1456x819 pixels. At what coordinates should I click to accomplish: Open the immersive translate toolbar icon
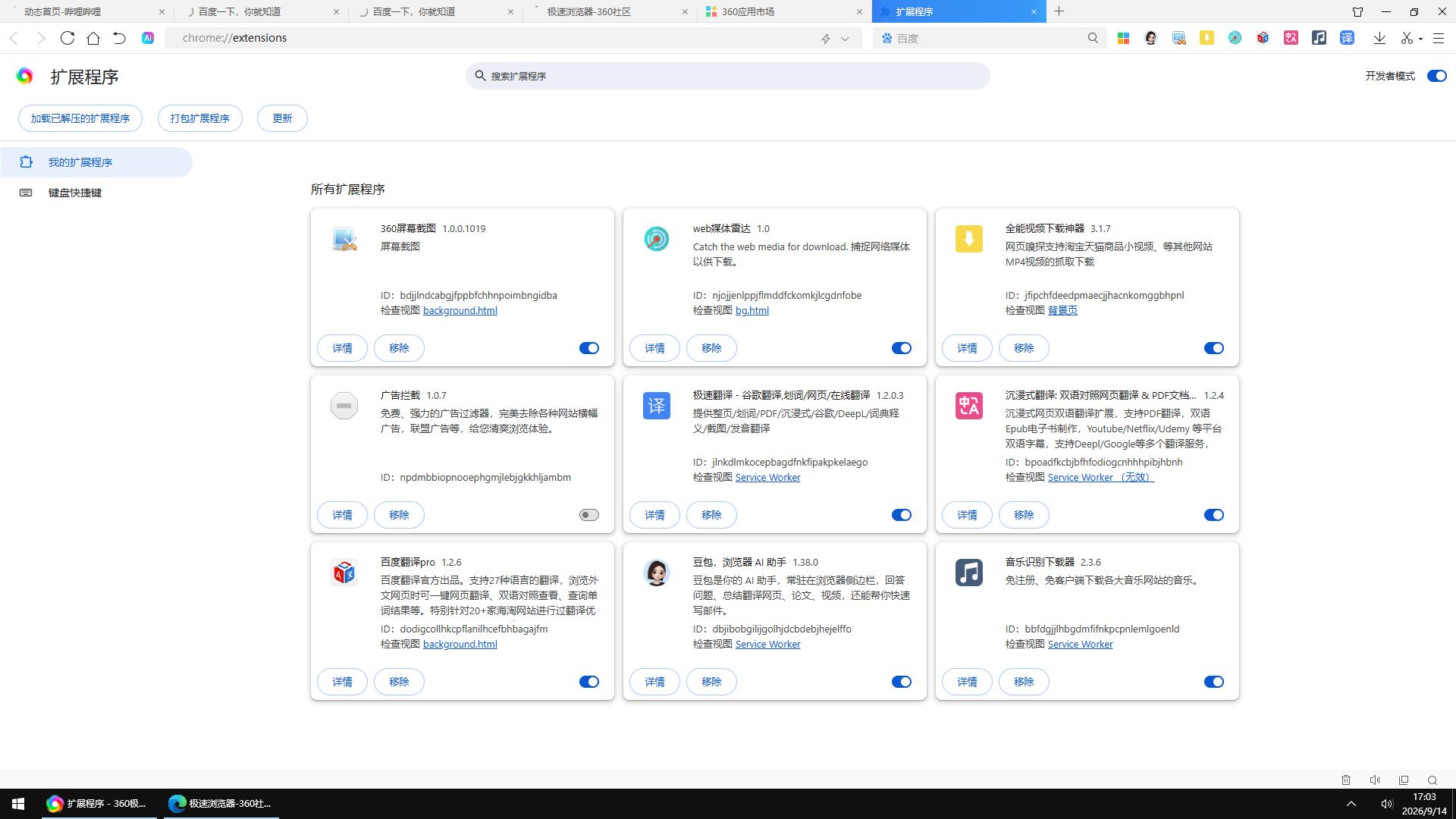click(x=1291, y=38)
